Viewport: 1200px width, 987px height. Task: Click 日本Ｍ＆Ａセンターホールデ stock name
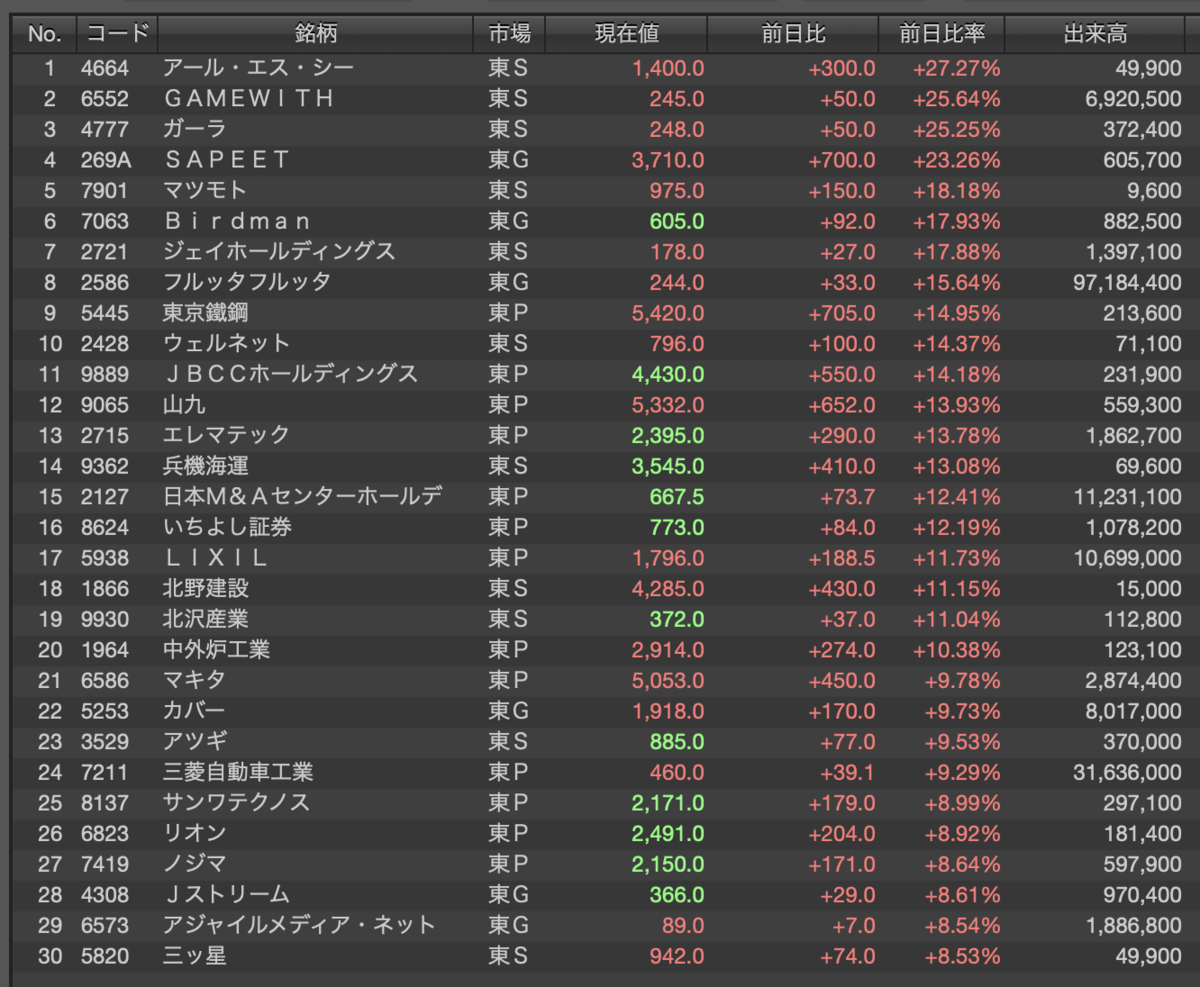[x=303, y=496]
